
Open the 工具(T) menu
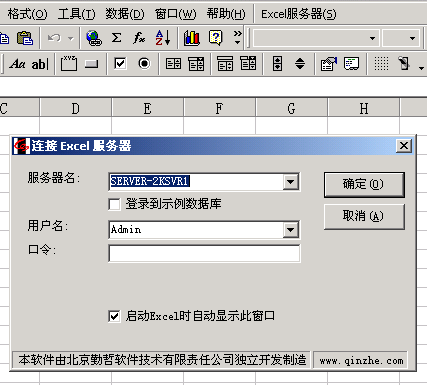[x=76, y=14]
